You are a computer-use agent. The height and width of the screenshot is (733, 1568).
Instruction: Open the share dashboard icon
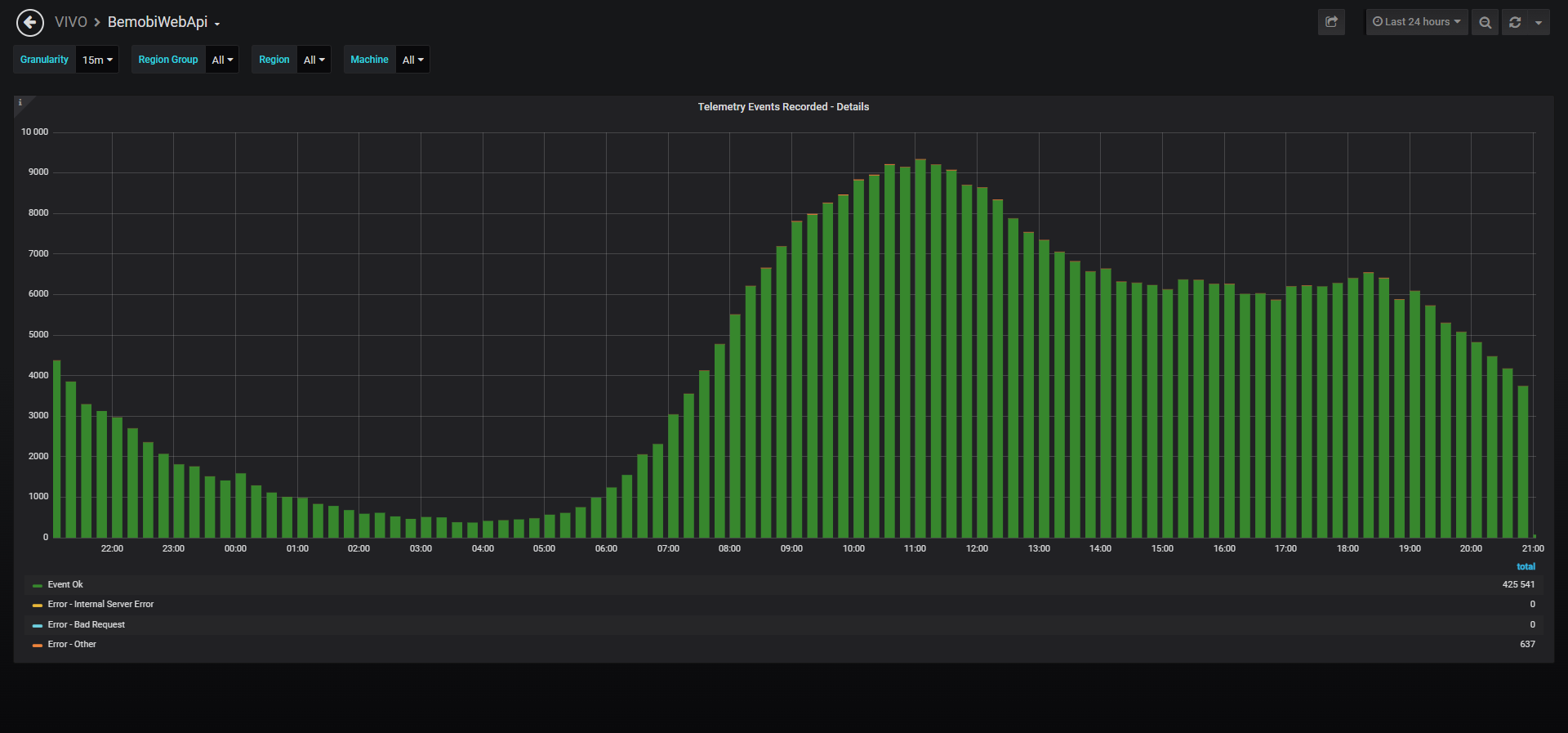1331,22
